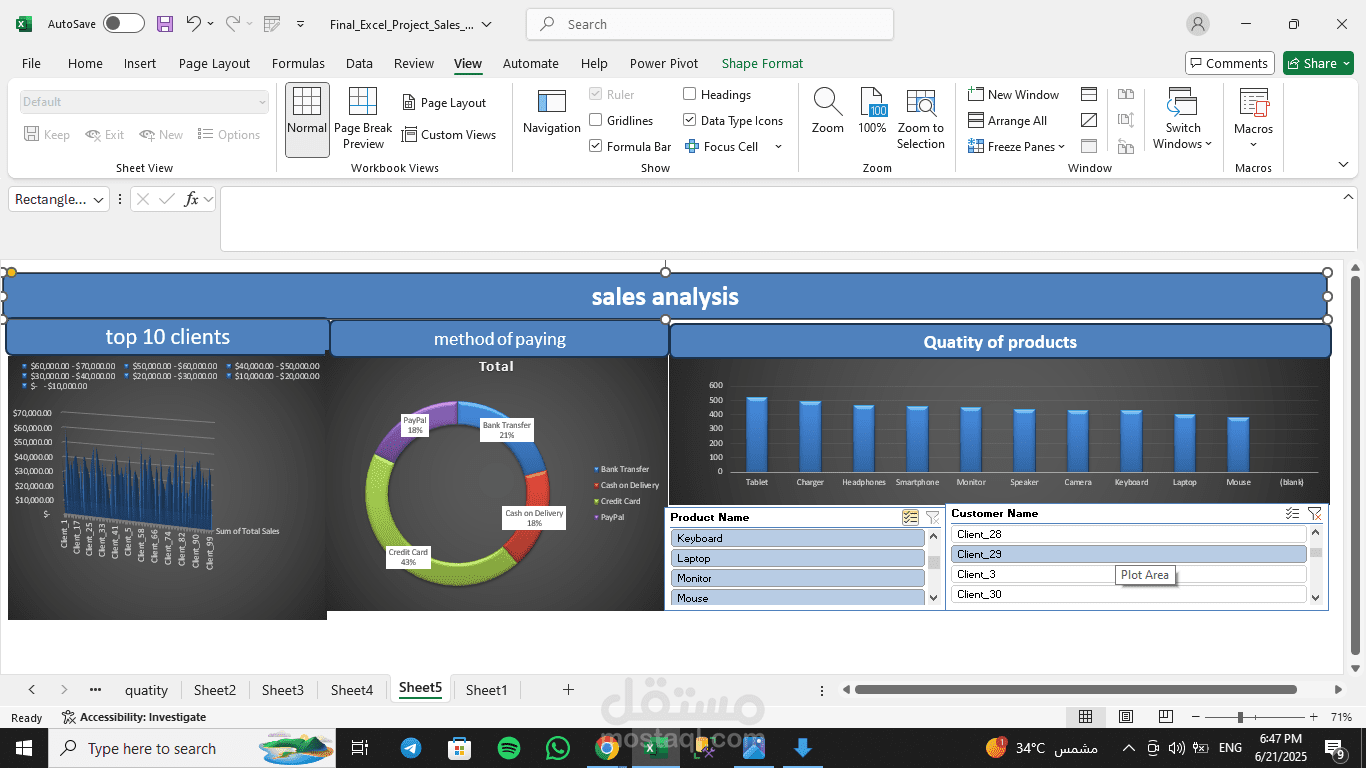Toggle multi-select in Customer Name slicer
Screen dimensions: 1366x768
point(1293,513)
